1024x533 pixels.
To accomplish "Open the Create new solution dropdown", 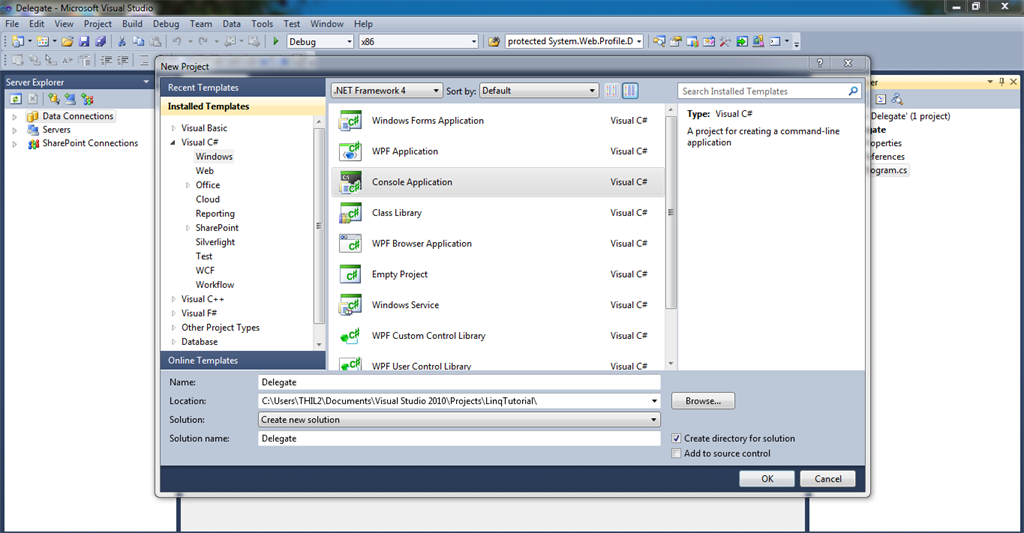I will click(459, 419).
